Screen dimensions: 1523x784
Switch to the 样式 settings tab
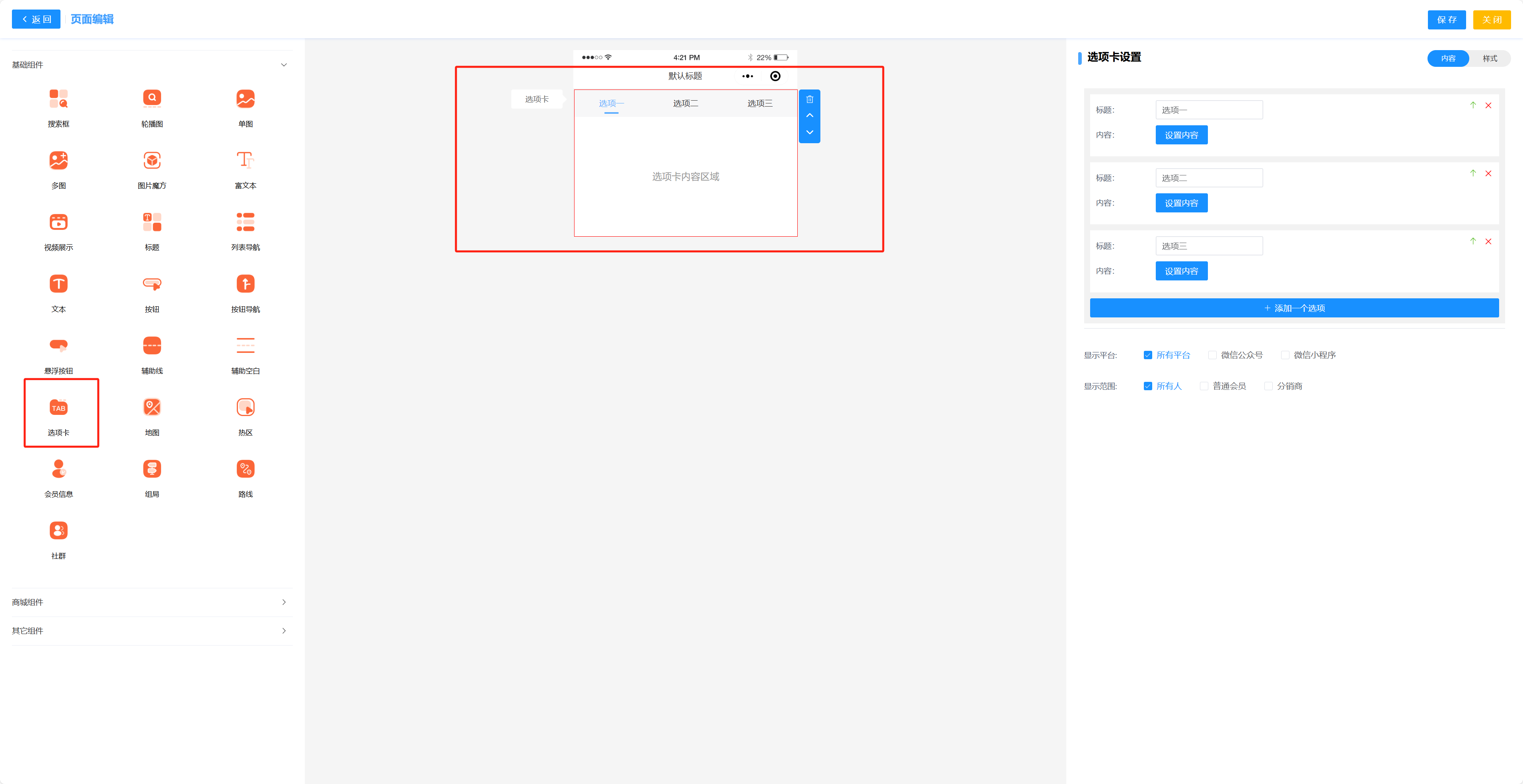(1489, 58)
